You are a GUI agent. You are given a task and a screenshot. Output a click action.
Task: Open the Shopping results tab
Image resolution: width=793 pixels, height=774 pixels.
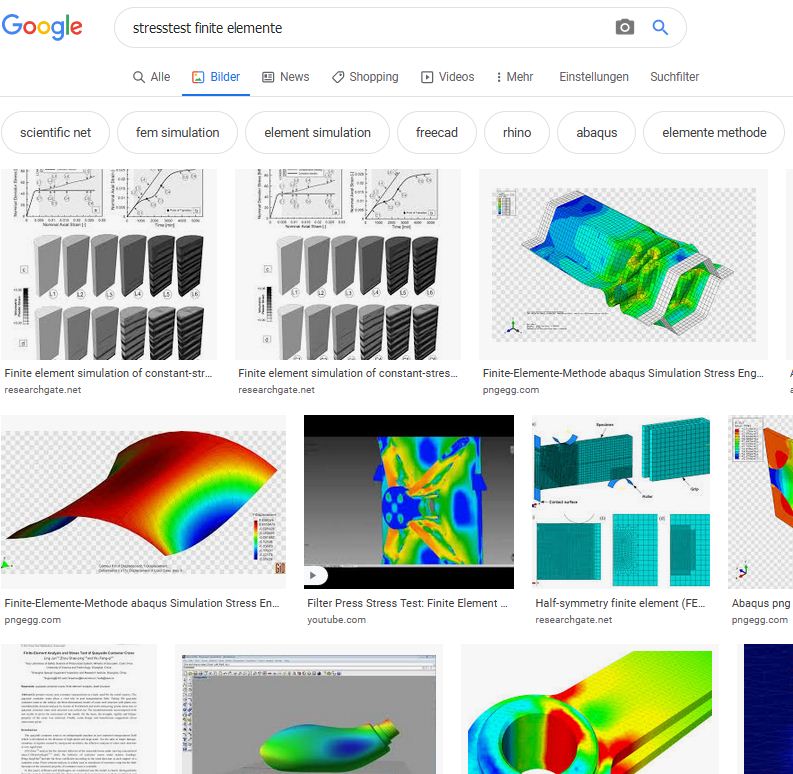[x=365, y=77]
